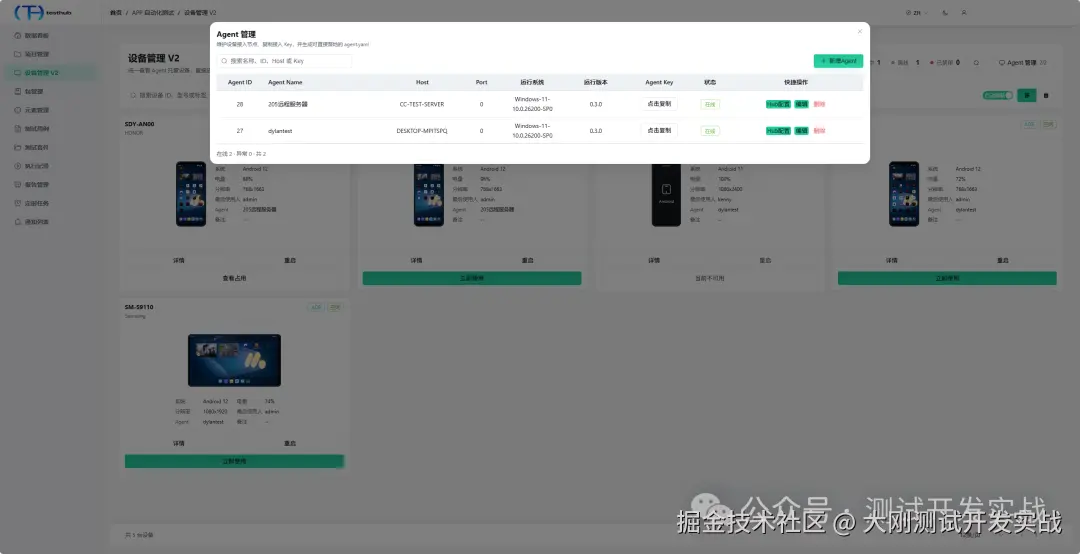Click version 0.3.0 in row 28

[596, 104]
